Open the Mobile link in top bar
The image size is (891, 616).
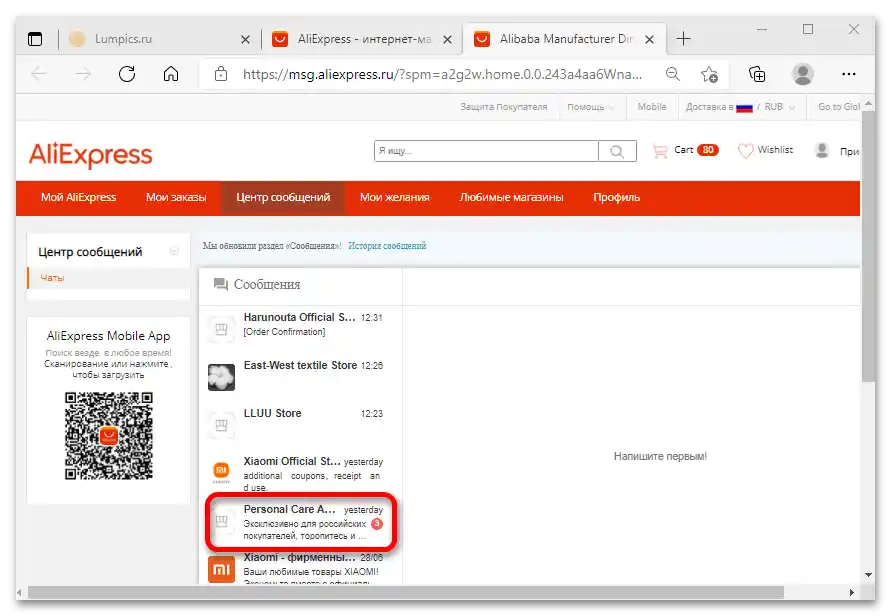(x=652, y=107)
